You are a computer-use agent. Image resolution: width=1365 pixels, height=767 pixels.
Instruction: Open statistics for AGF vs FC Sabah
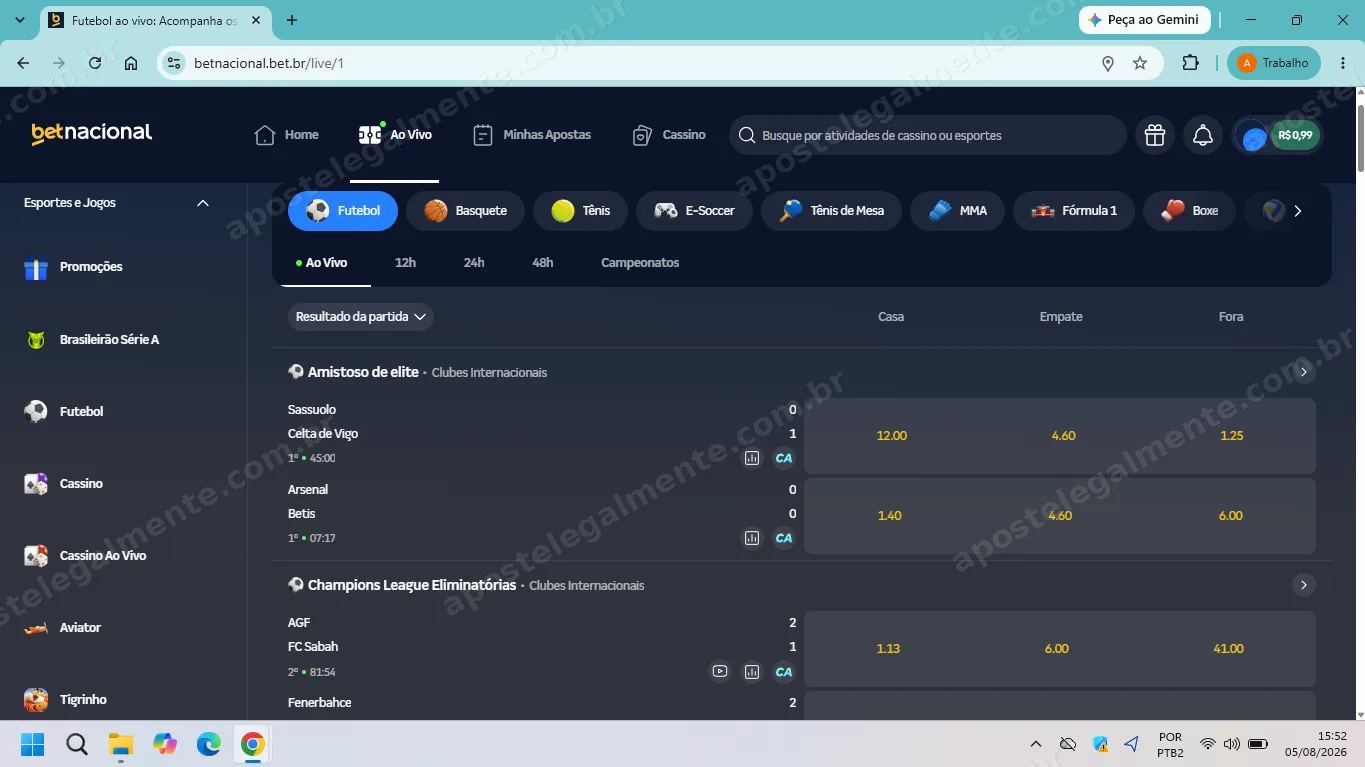click(752, 671)
